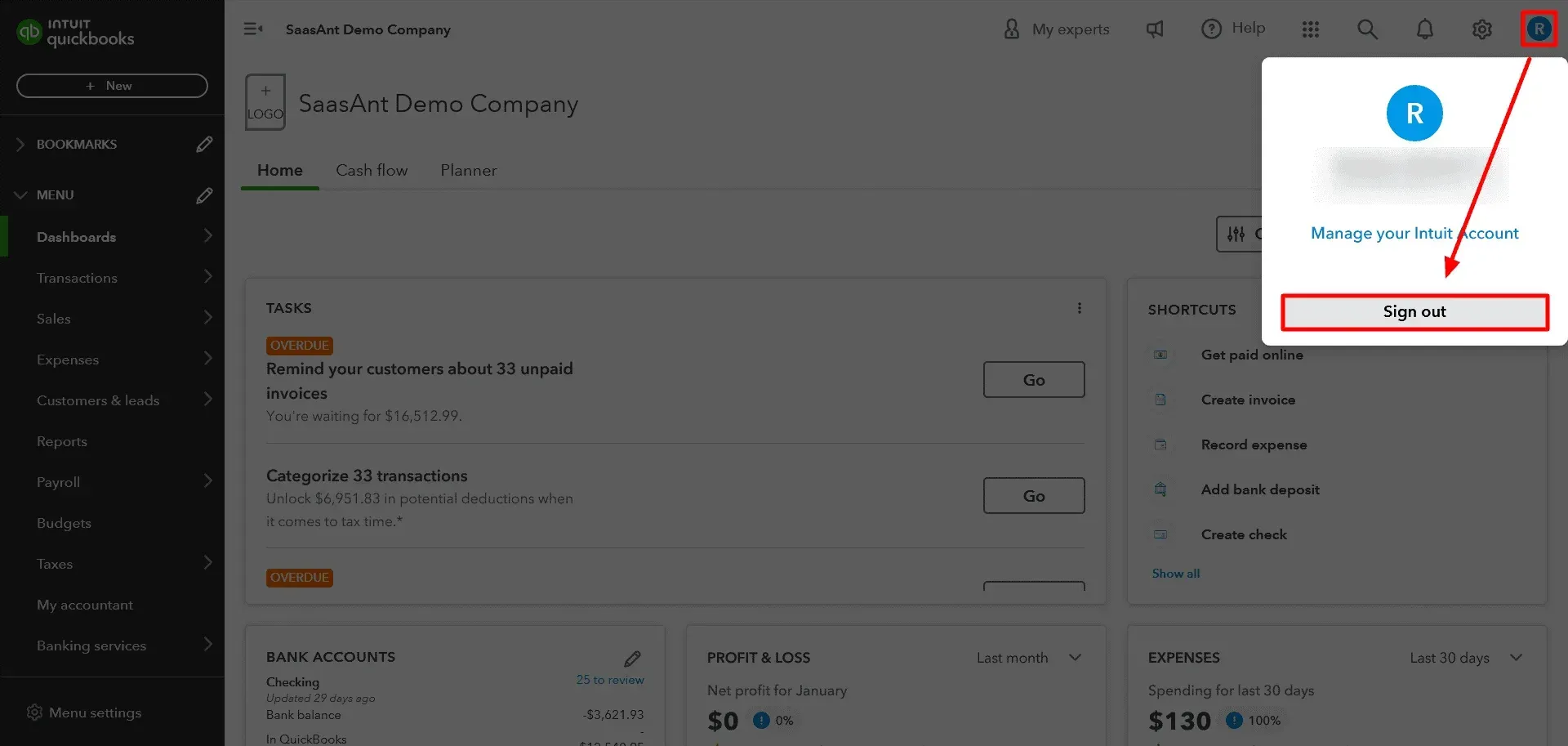Click the Menu settings gear icon
The width and height of the screenshot is (1568, 746).
click(34, 712)
